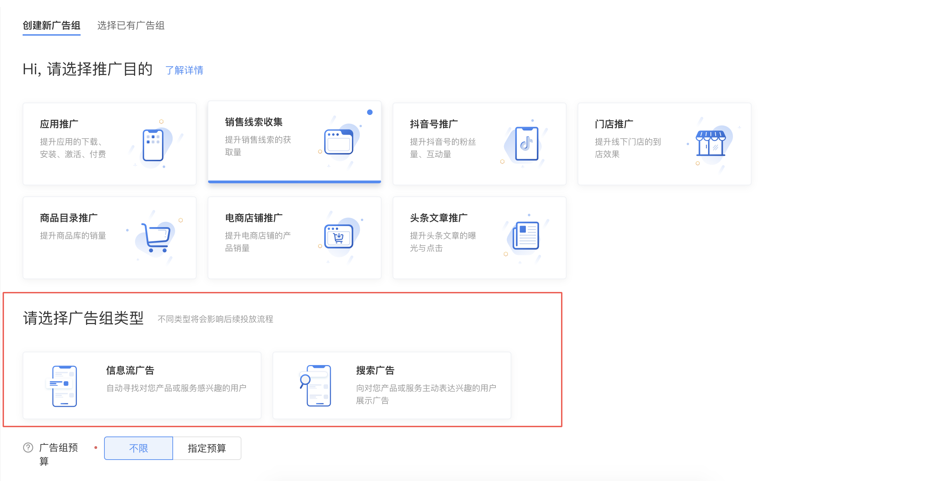Choose 信息流广告 ad group type
932x490 pixels.
click(130, 370)
